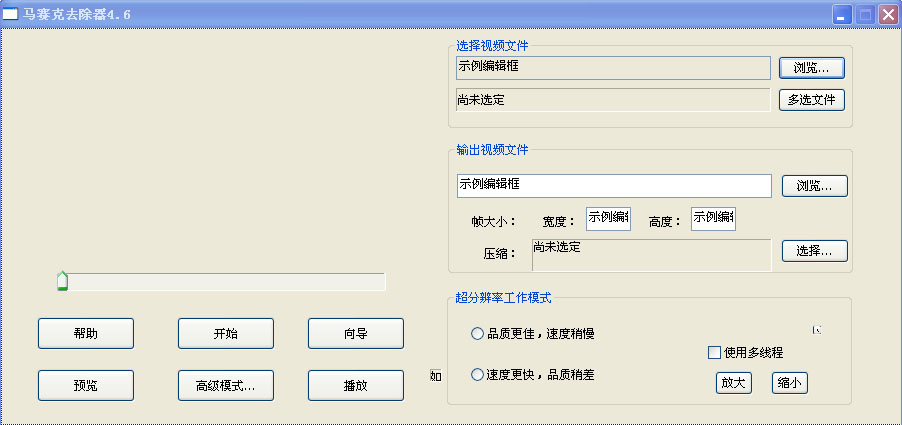Click the 多选文件 multi-select button
Screen dimensions: 902x425
(x=812, y=99)
